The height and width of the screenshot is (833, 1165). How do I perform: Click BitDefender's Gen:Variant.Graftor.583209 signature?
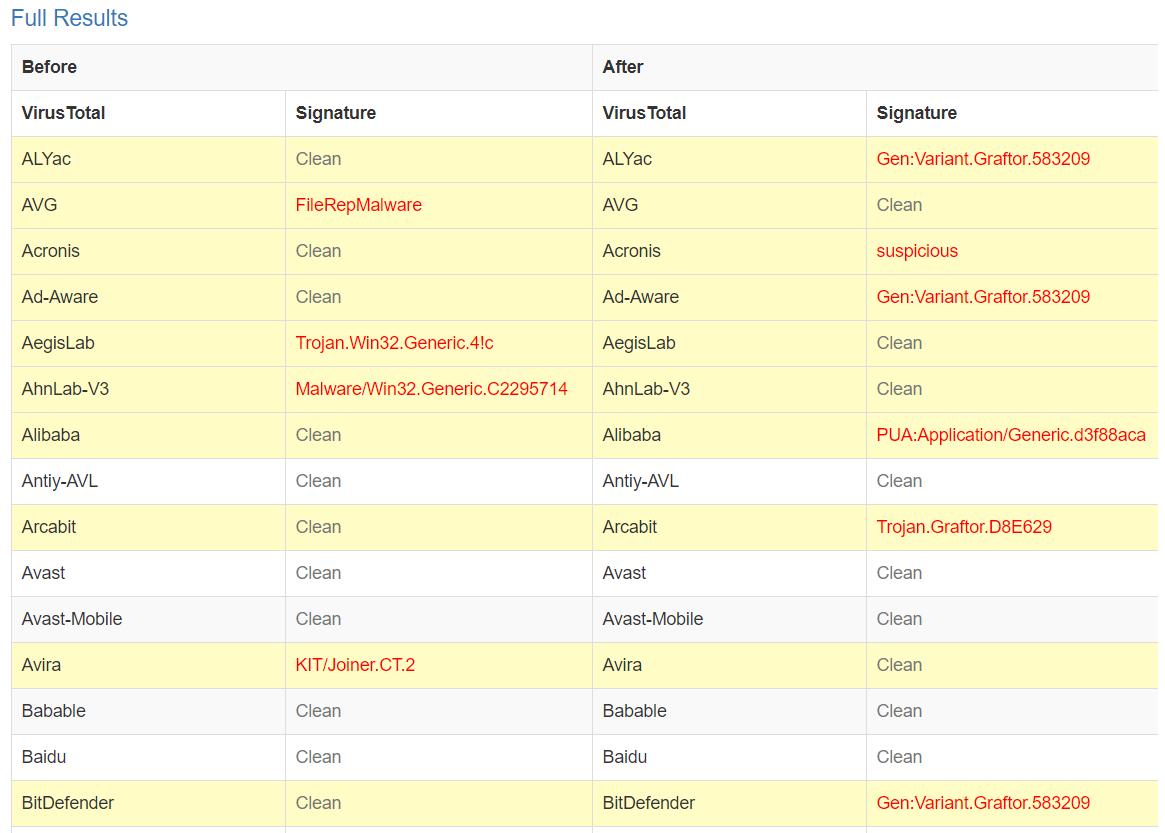point(983,803)
